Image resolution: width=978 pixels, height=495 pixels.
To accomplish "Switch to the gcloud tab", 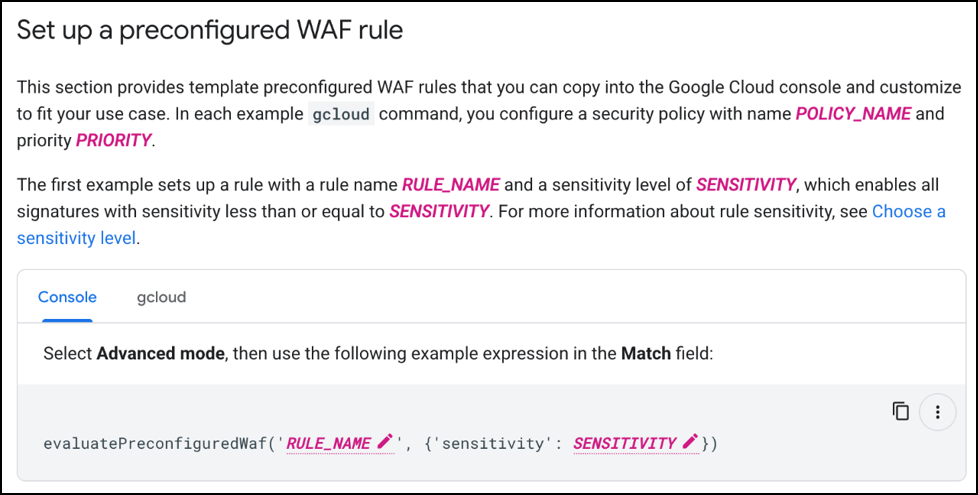I will (x=161, y=297).
